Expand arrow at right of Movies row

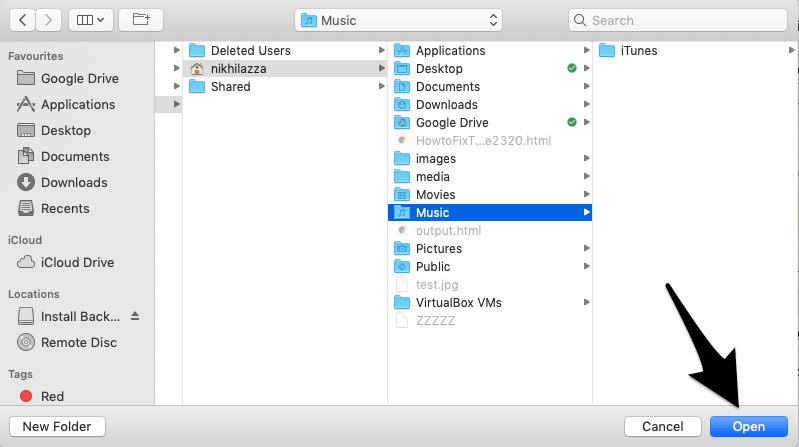point(587,194)
